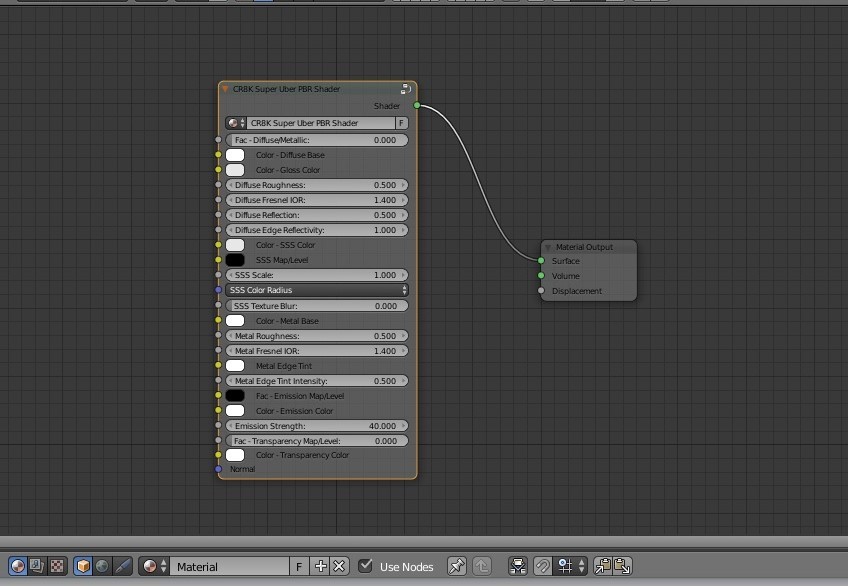This screenshot has width=848, height=586.
Task: Collapse the Material Output node header
Action: pyautogui.click(x=547, y=246)
